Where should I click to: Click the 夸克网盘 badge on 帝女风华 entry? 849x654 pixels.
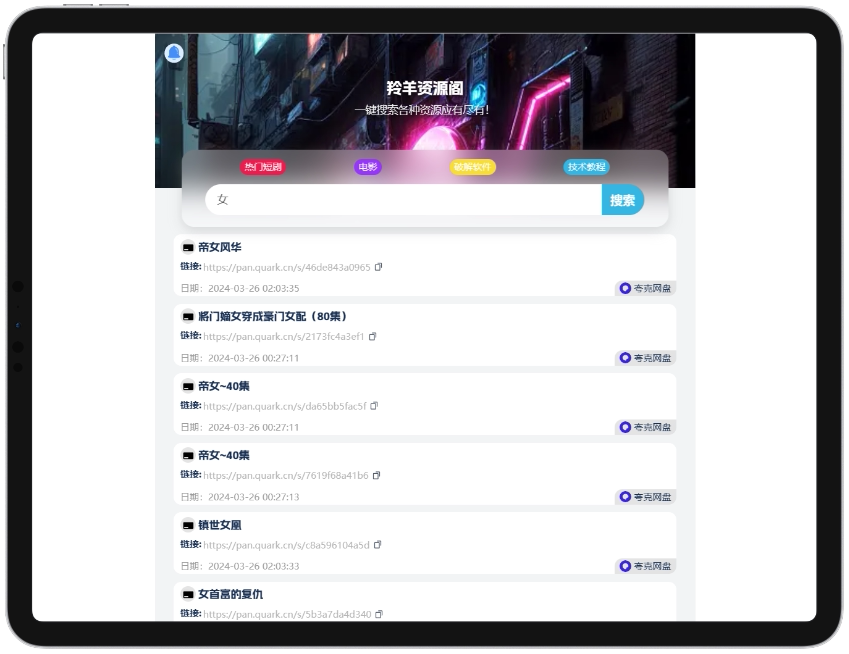pyautogui.click(x=648, y=287)
